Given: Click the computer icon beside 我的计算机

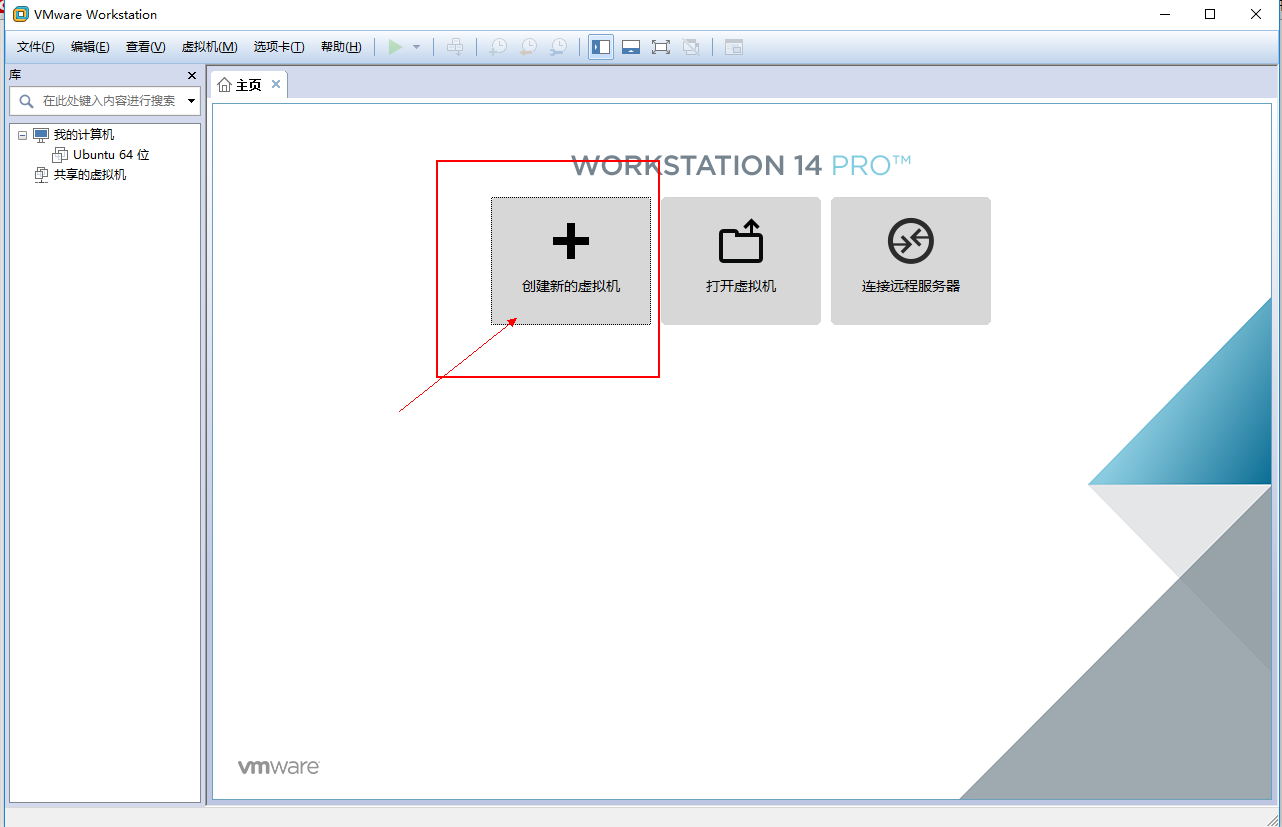Looking at the screenshot, I should tap(41, 135).
